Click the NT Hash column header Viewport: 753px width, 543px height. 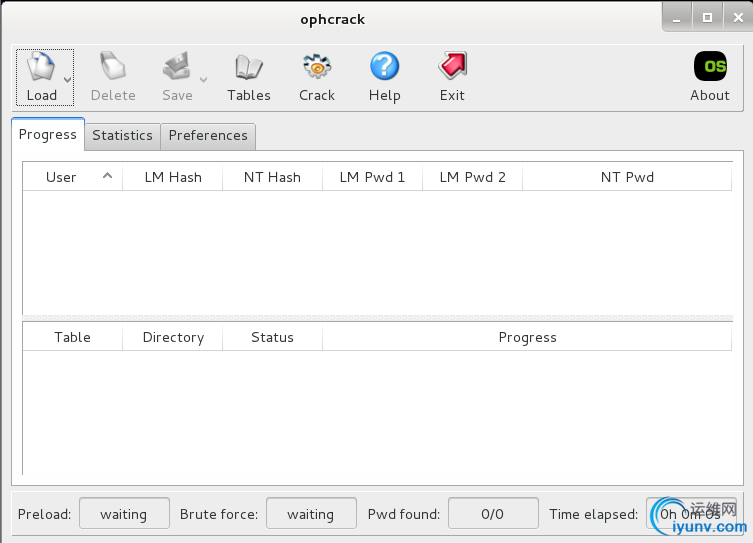click(x=272, y=177)
